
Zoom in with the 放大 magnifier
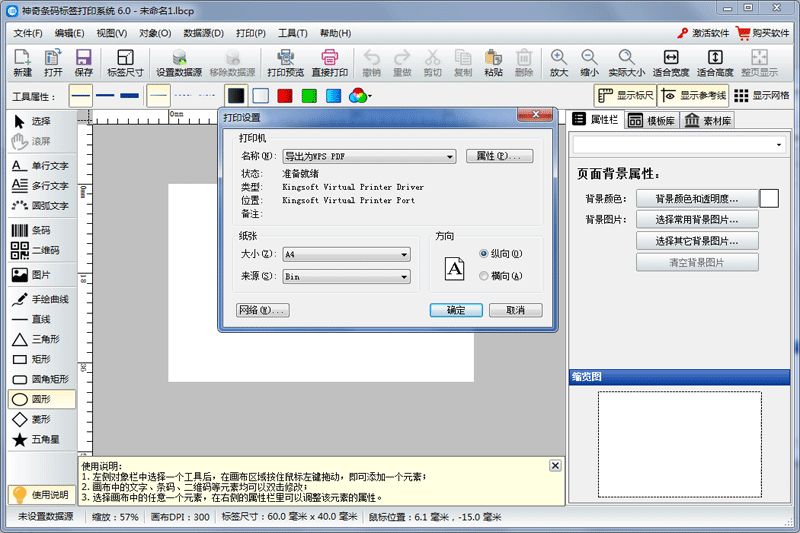pyautogui.click(x=559, y=63)
